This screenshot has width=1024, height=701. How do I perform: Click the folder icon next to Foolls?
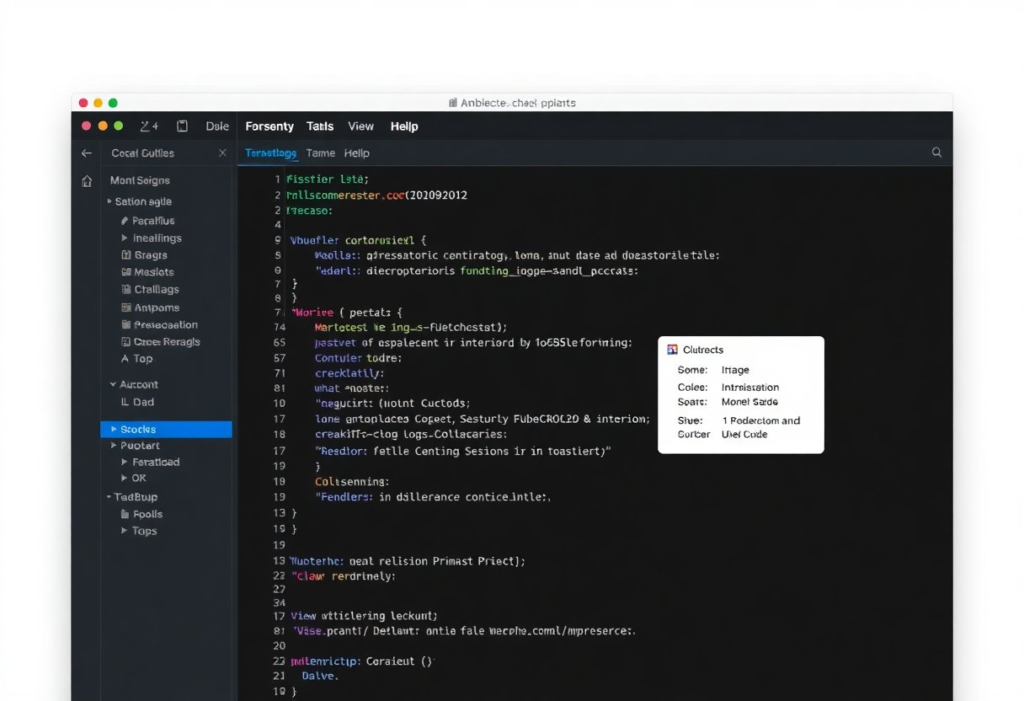pyautogui.click(x=125, y=513)
